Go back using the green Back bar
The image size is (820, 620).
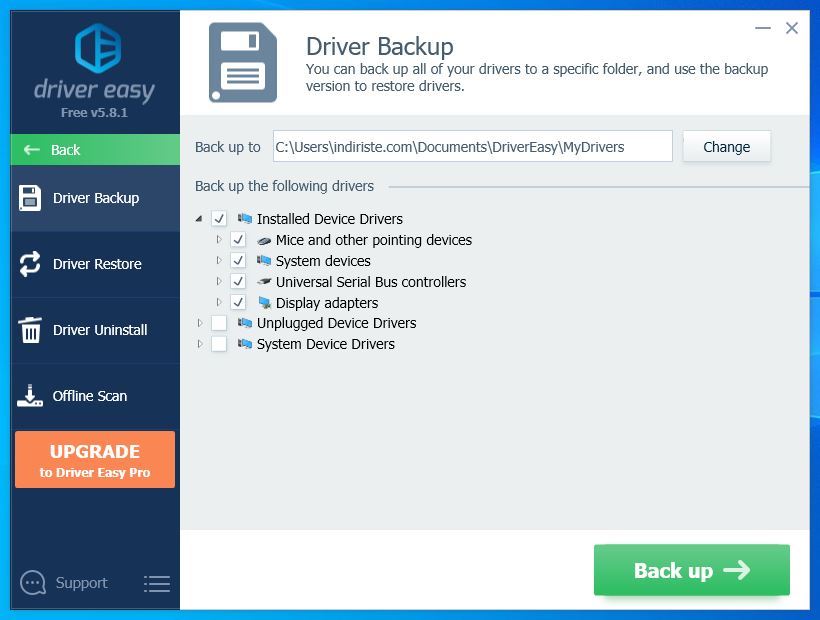point(95,150)
